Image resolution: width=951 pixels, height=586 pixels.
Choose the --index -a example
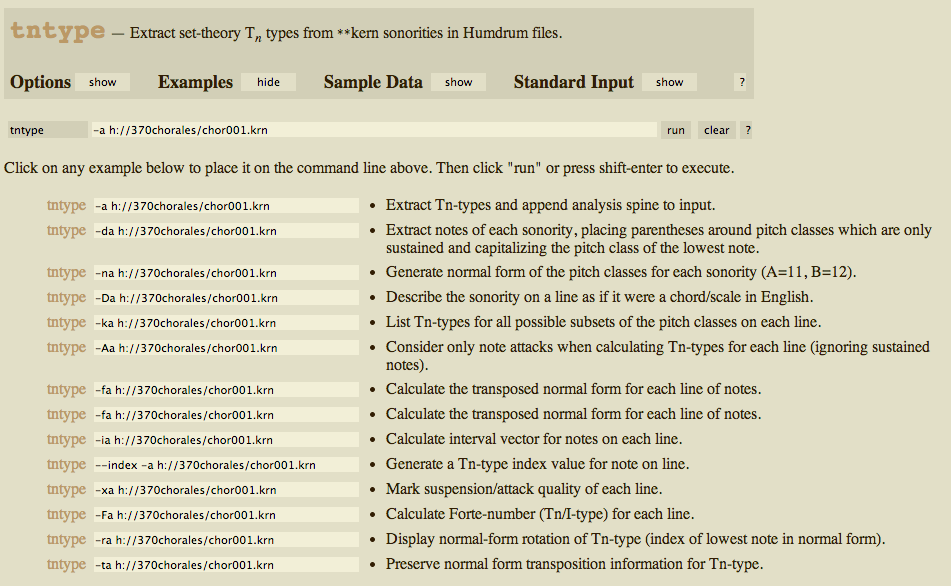225,465
